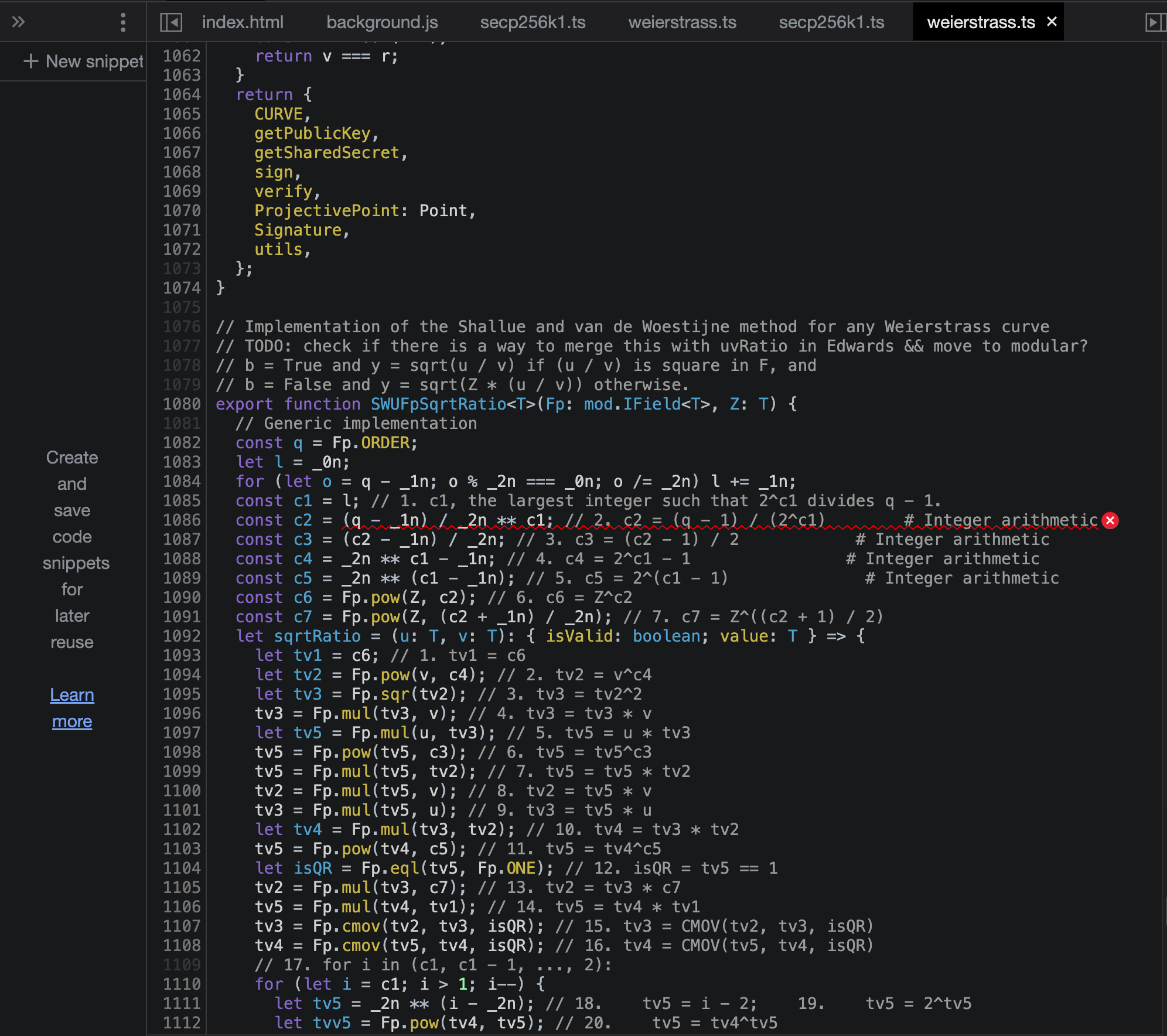
Task: Click Fp.ORDER on line 1082
Action: [371, 442]
